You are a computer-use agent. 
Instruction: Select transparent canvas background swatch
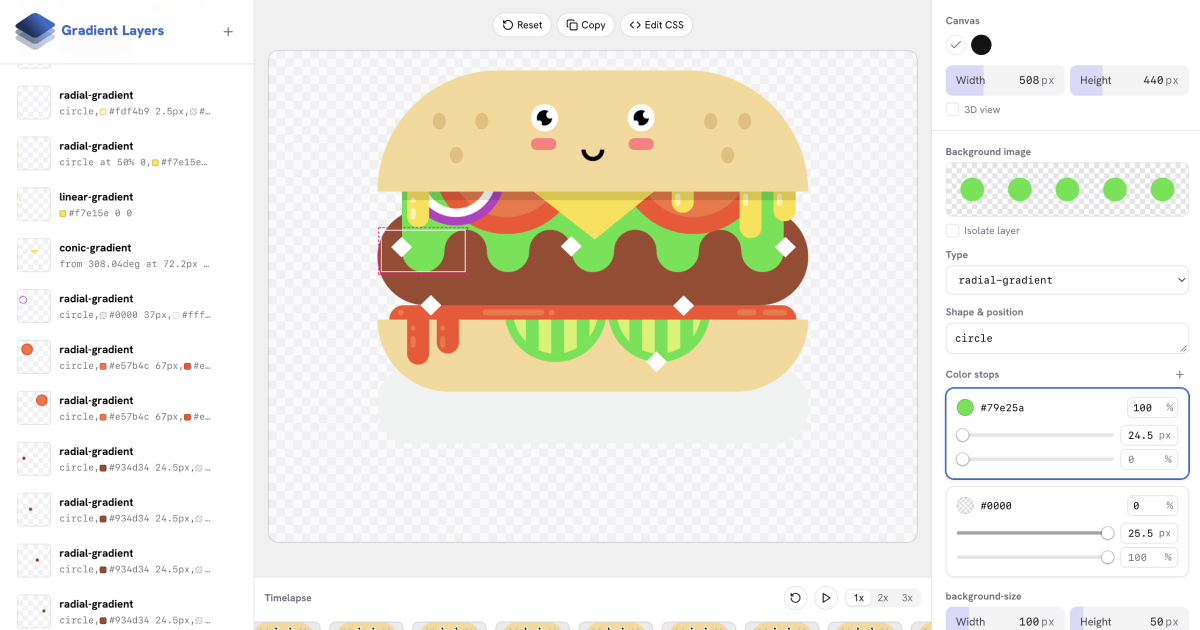pos(956,45)
